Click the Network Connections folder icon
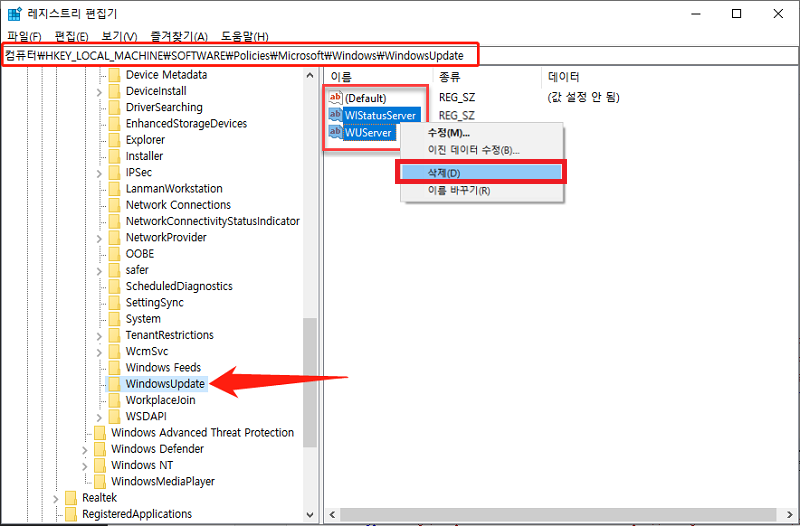Image resolution: width=800 pixels, height=526 pixels. pos(114,206)
